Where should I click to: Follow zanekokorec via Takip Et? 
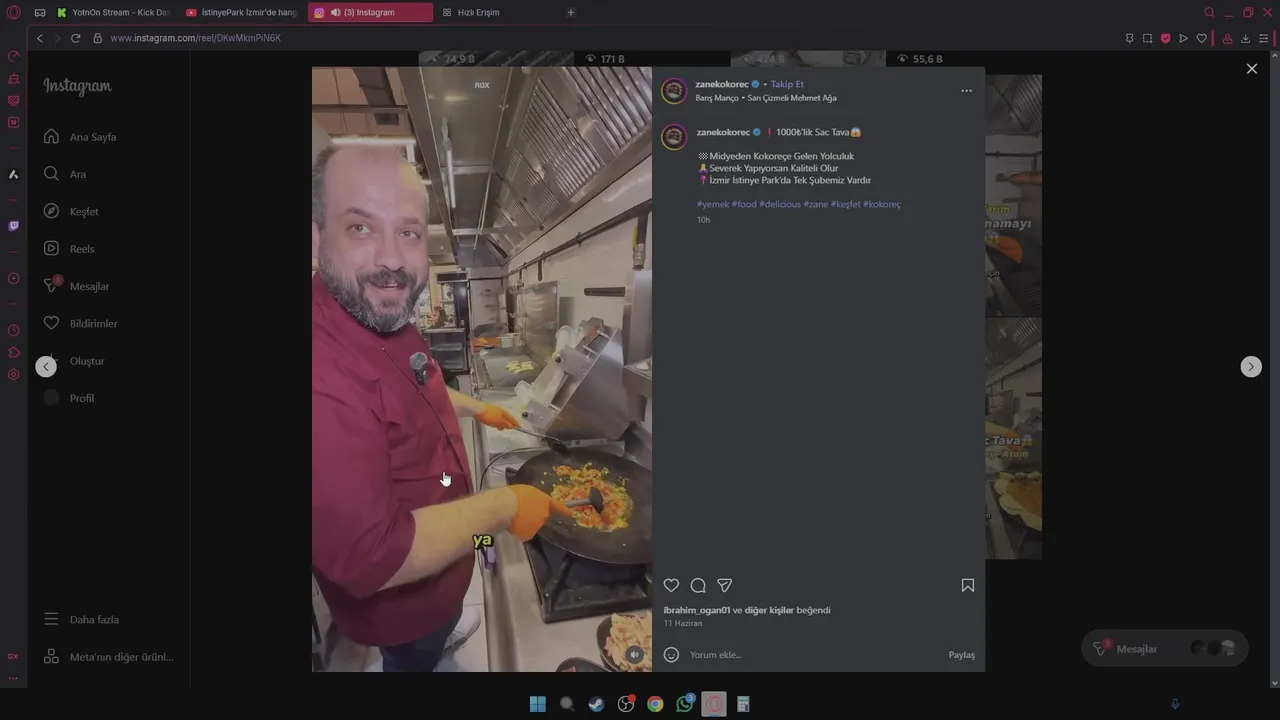787,84
